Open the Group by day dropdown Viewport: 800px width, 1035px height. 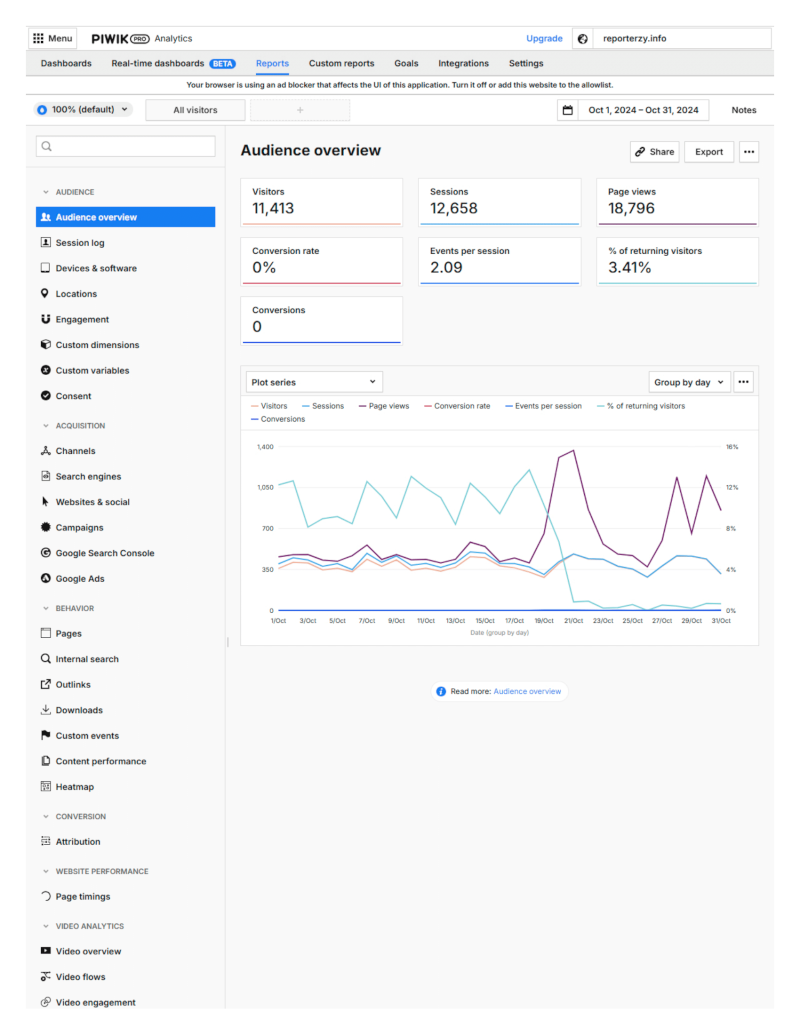point(689,382)
